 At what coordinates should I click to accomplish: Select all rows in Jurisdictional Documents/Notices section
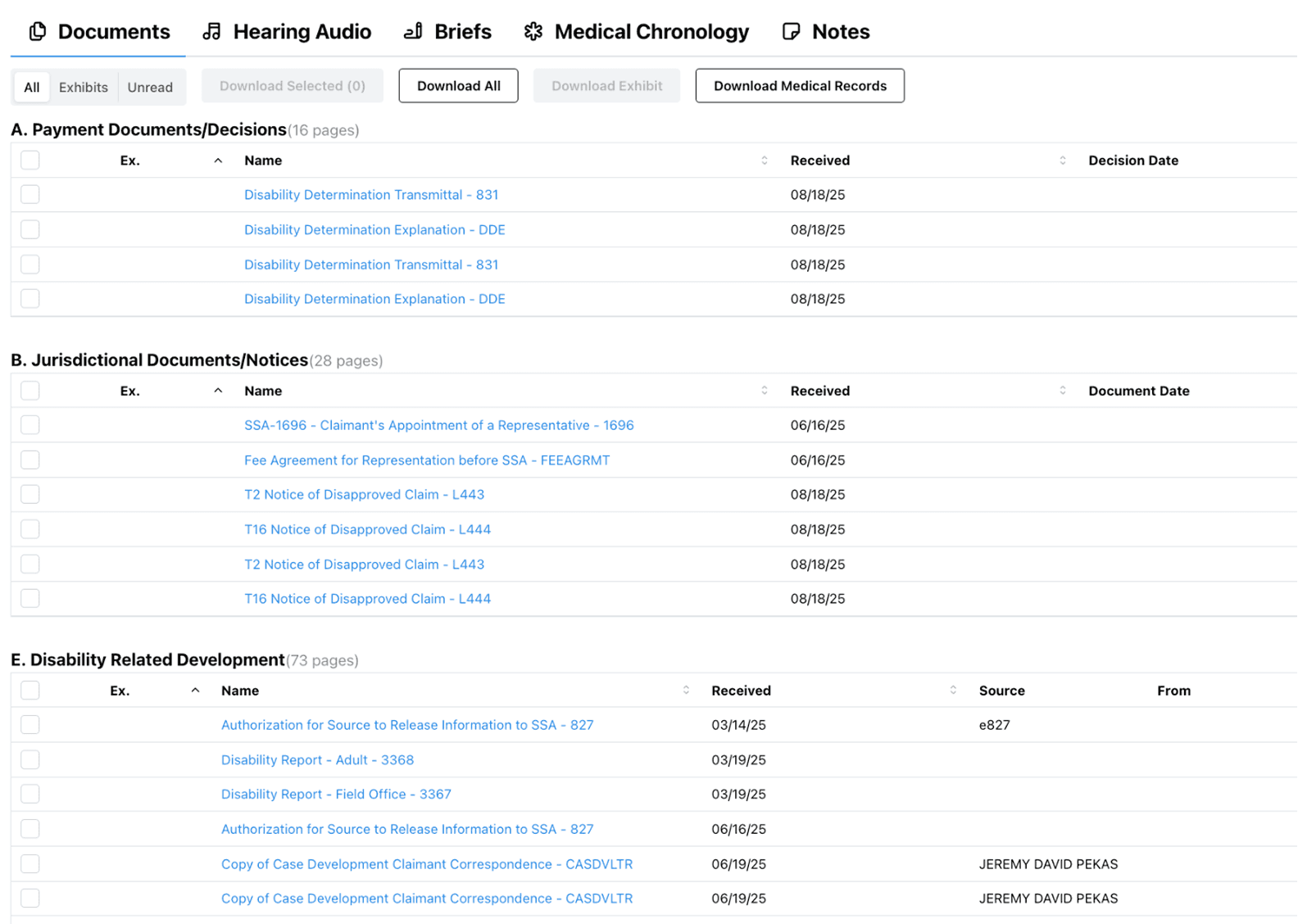(x=30, y=391)
